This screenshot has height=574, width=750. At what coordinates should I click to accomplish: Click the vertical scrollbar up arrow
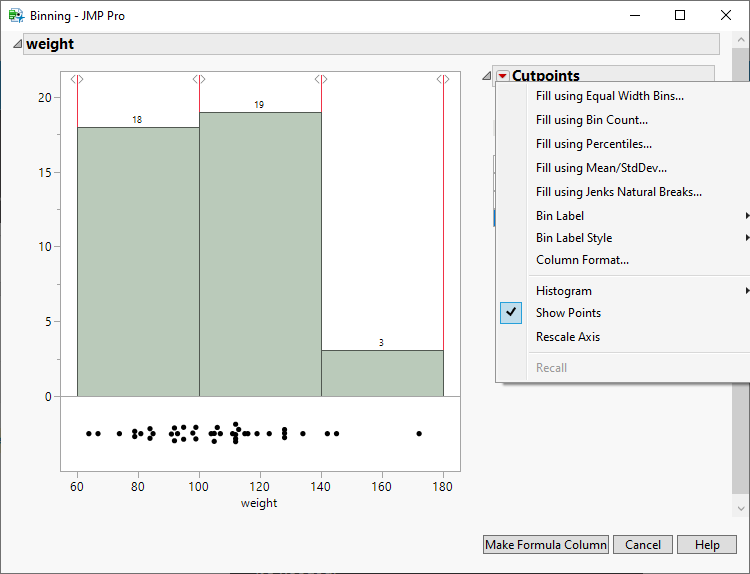point(741,40)
